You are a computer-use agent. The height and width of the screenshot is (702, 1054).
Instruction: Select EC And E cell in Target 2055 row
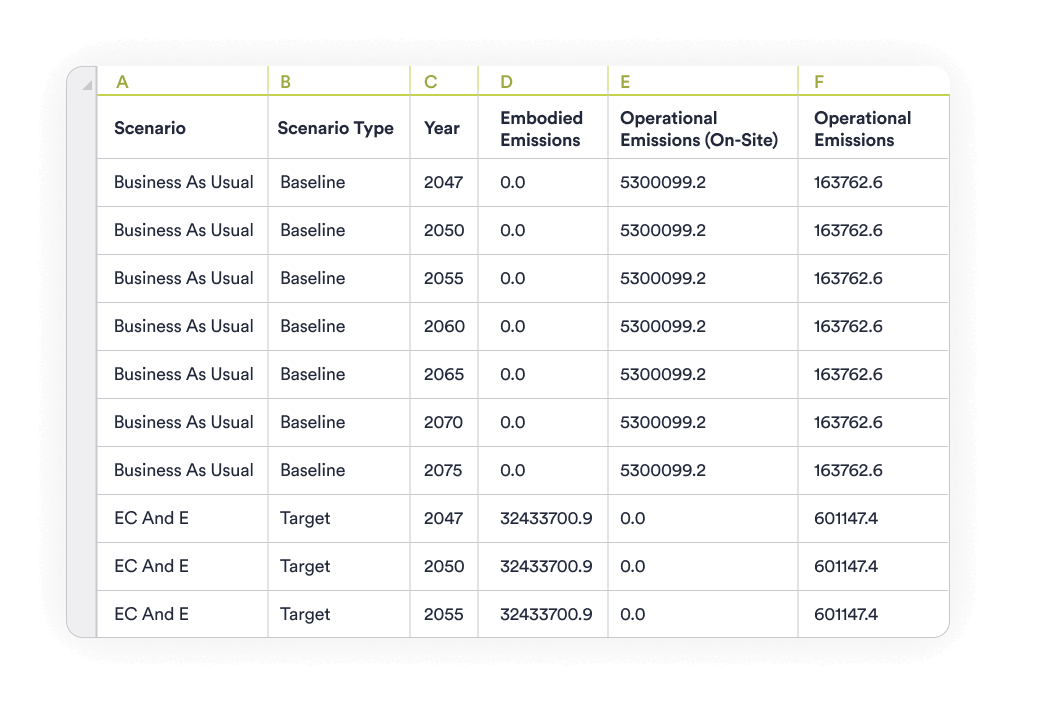[183, 614]
